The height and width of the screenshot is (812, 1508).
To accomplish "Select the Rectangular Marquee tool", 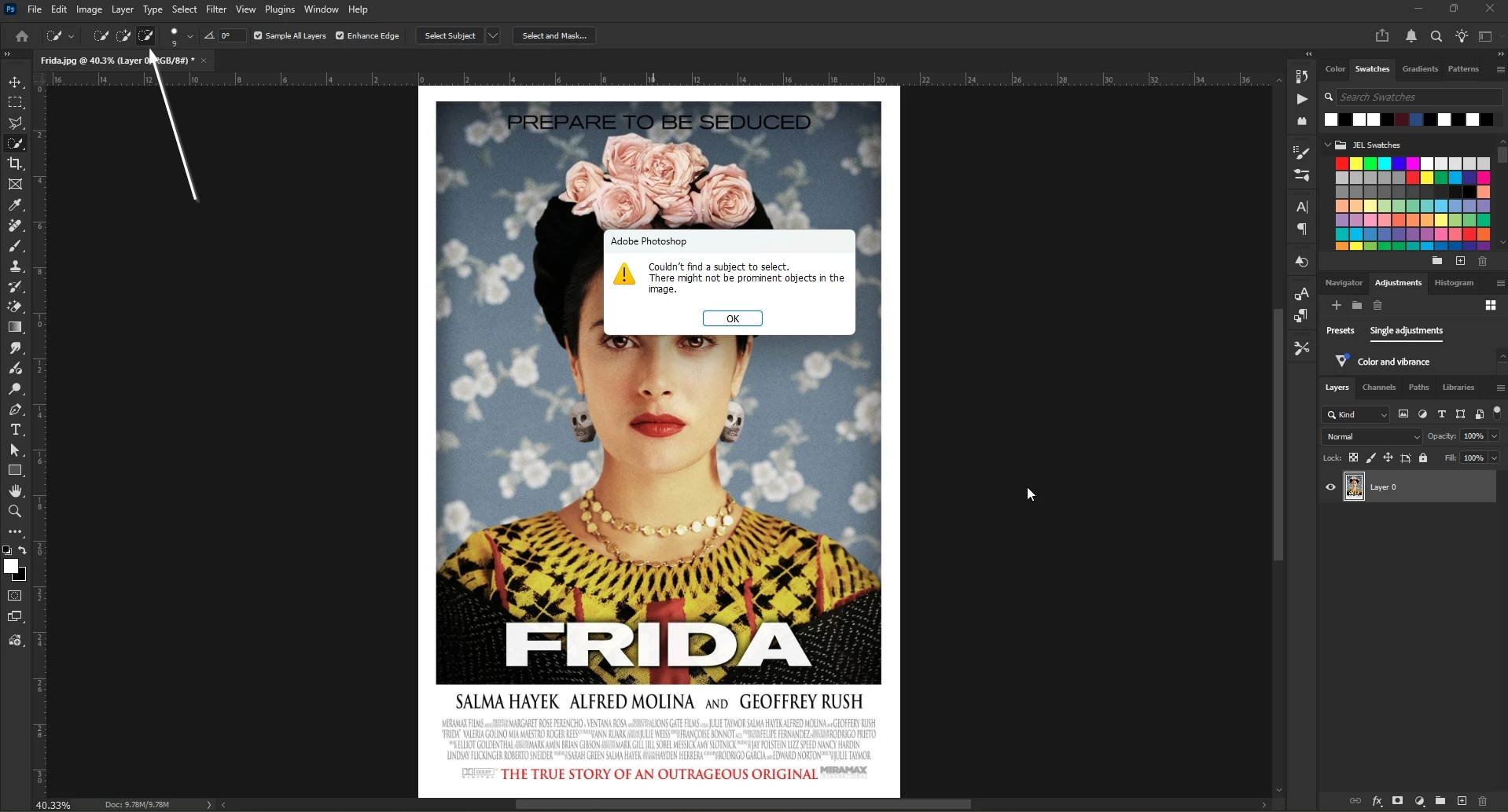I will tap(15, 103).
